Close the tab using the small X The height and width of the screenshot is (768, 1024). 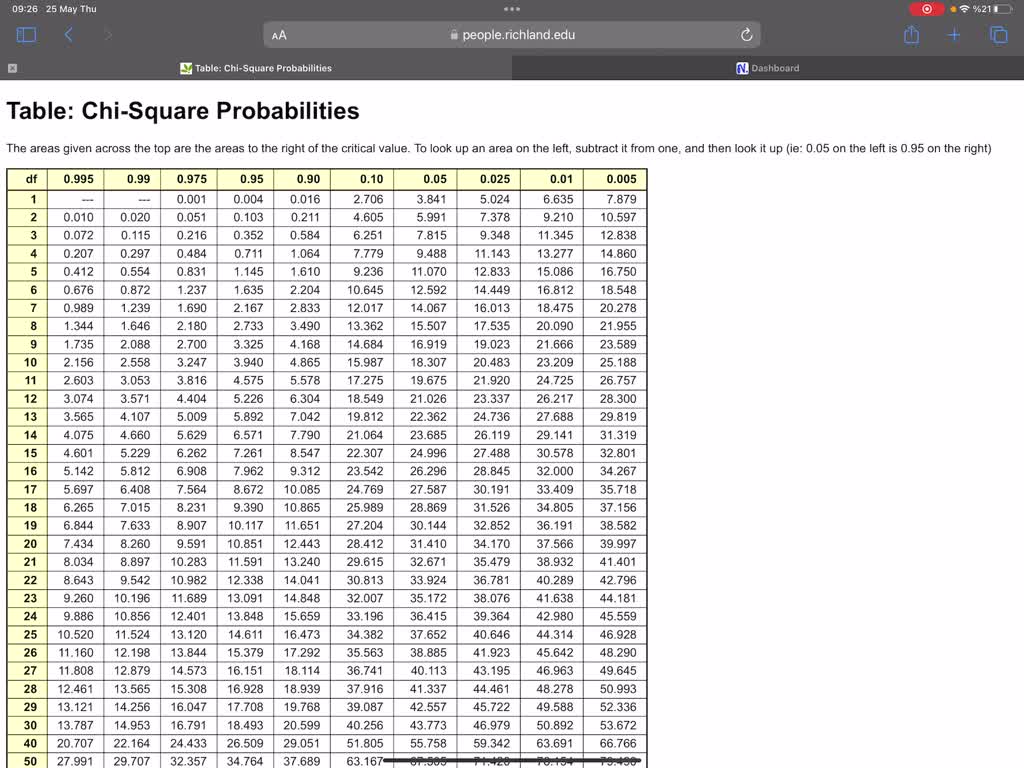10,68
